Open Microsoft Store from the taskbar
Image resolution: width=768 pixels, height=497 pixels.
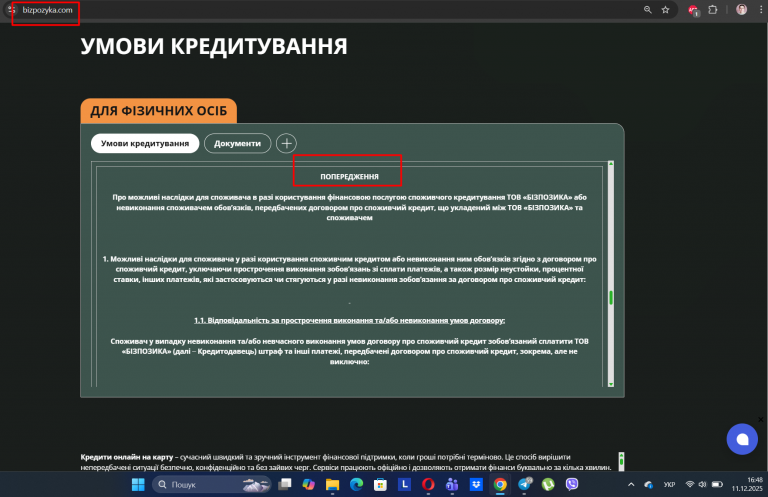point(380,485)
